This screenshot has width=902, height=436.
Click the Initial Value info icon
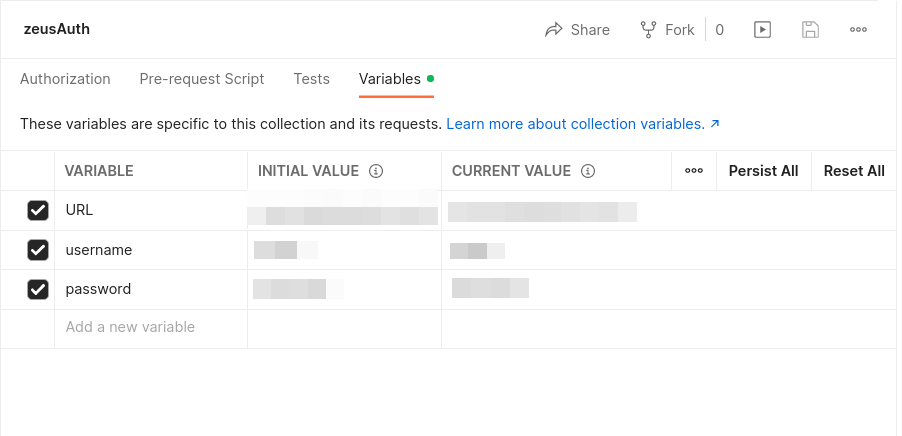click(x=376, y=171)
